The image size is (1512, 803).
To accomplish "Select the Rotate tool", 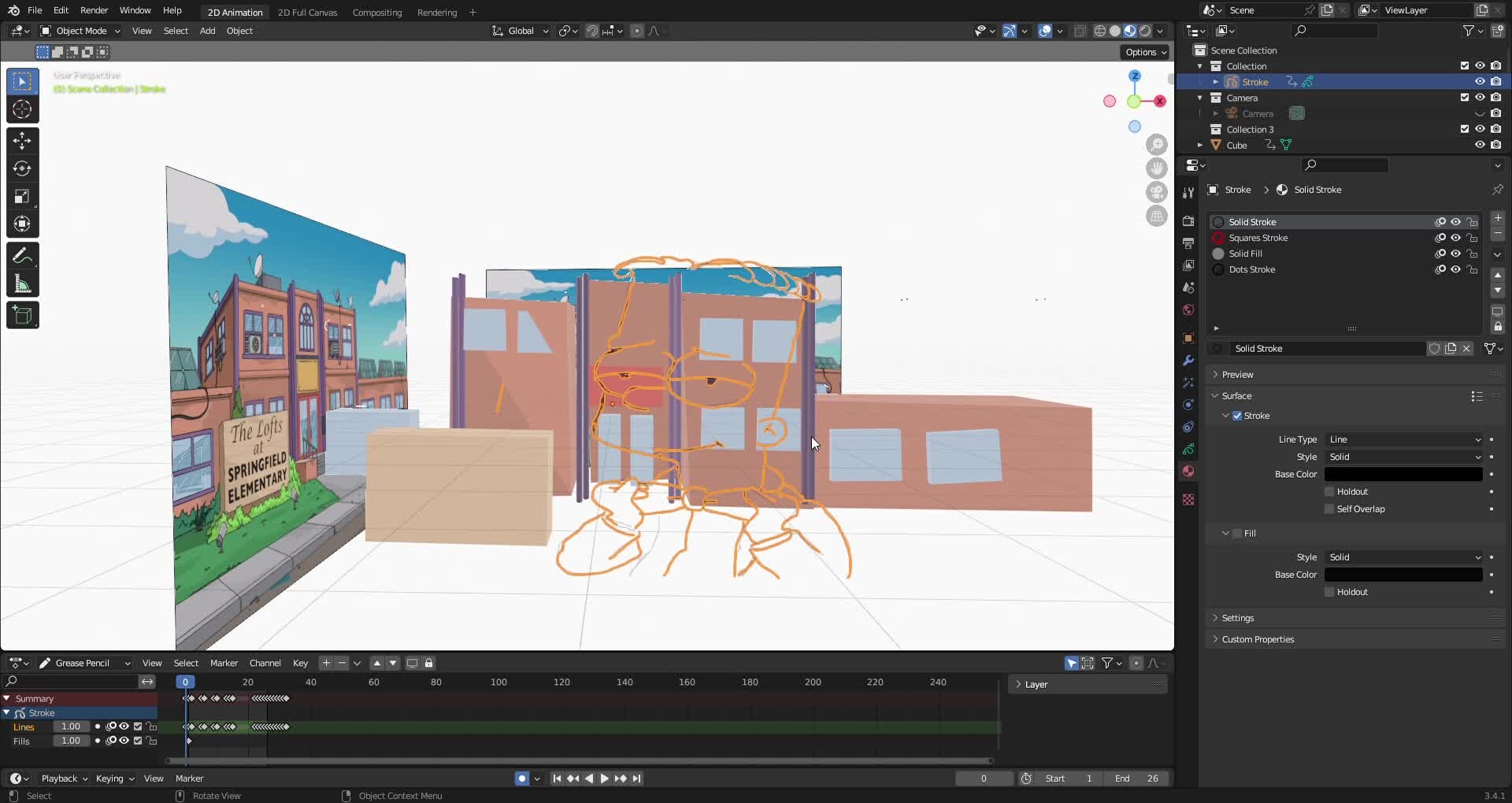I will coord(21,168).
